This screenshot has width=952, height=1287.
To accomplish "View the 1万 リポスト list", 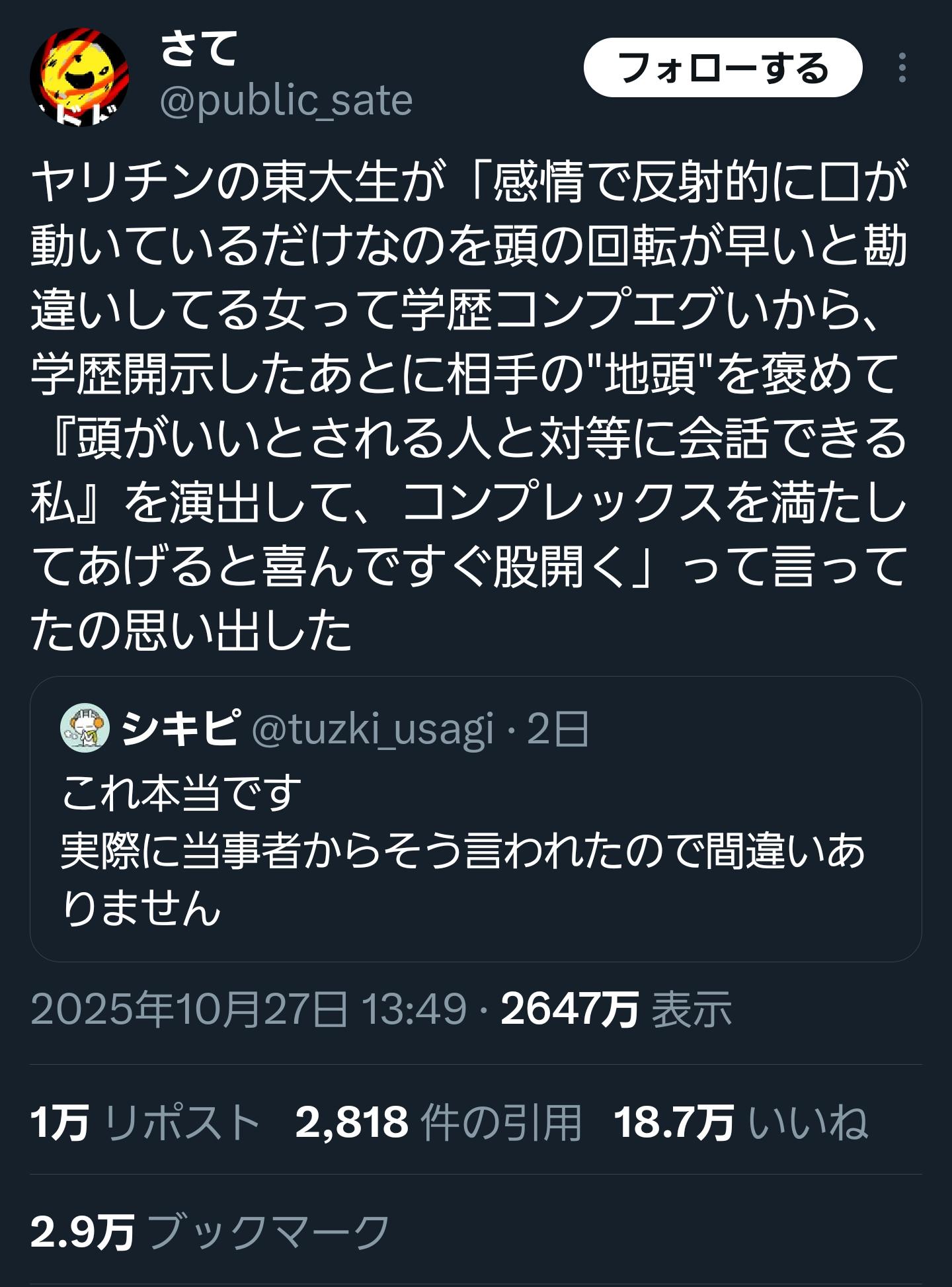I will pyautogui.click(x=145, y=1122).
